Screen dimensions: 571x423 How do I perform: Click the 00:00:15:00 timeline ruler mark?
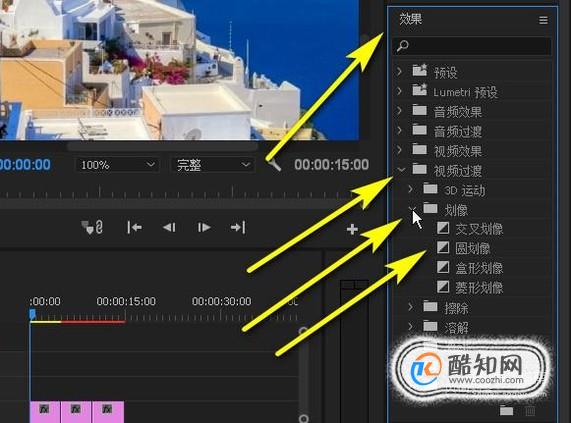(x=126, y=301)
